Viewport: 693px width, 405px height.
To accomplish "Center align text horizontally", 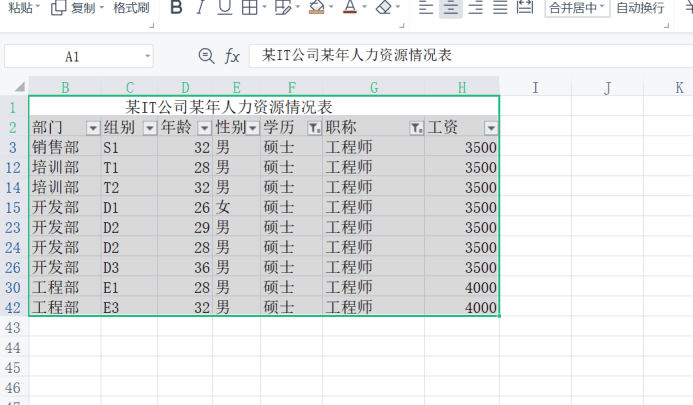I will point(450,8).
